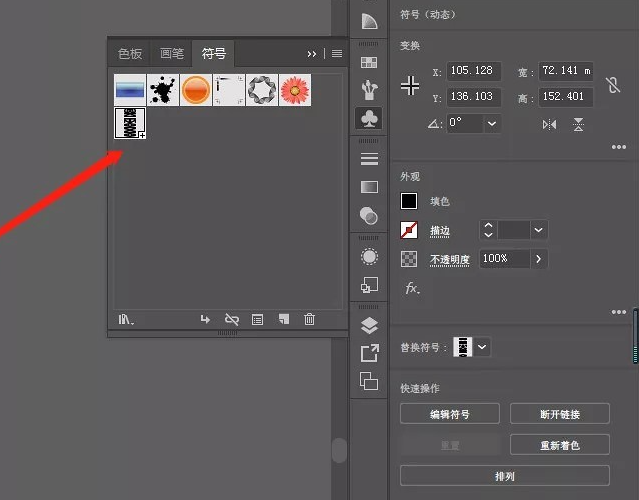Screen dimensions: 639x500
Task: Open the Appearance dotted circle dock icon
Action: pyautogui.click(x=369, y=257)
